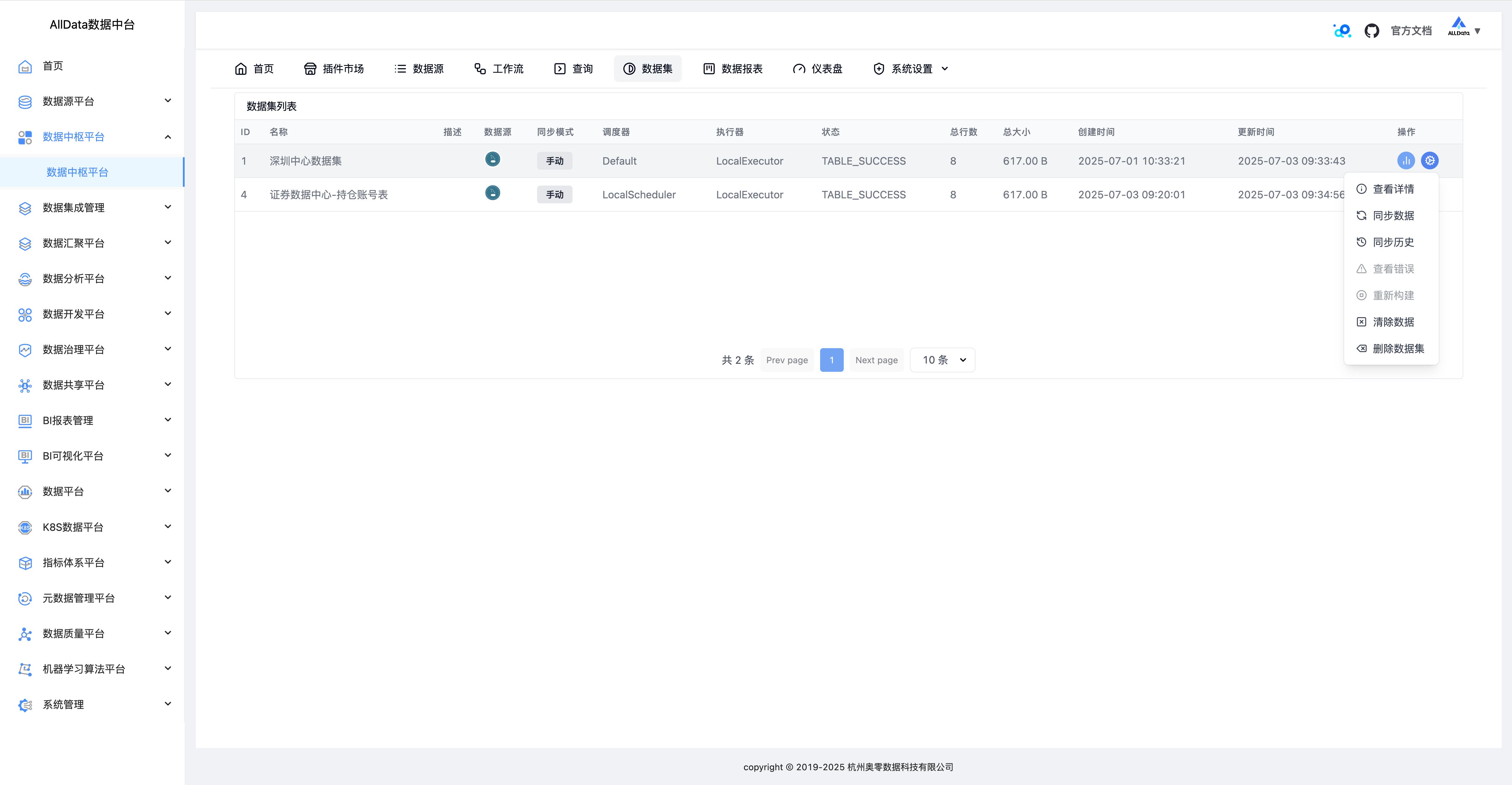
Task: Open the user account dropdown arrow
Action: [1477, 31]
